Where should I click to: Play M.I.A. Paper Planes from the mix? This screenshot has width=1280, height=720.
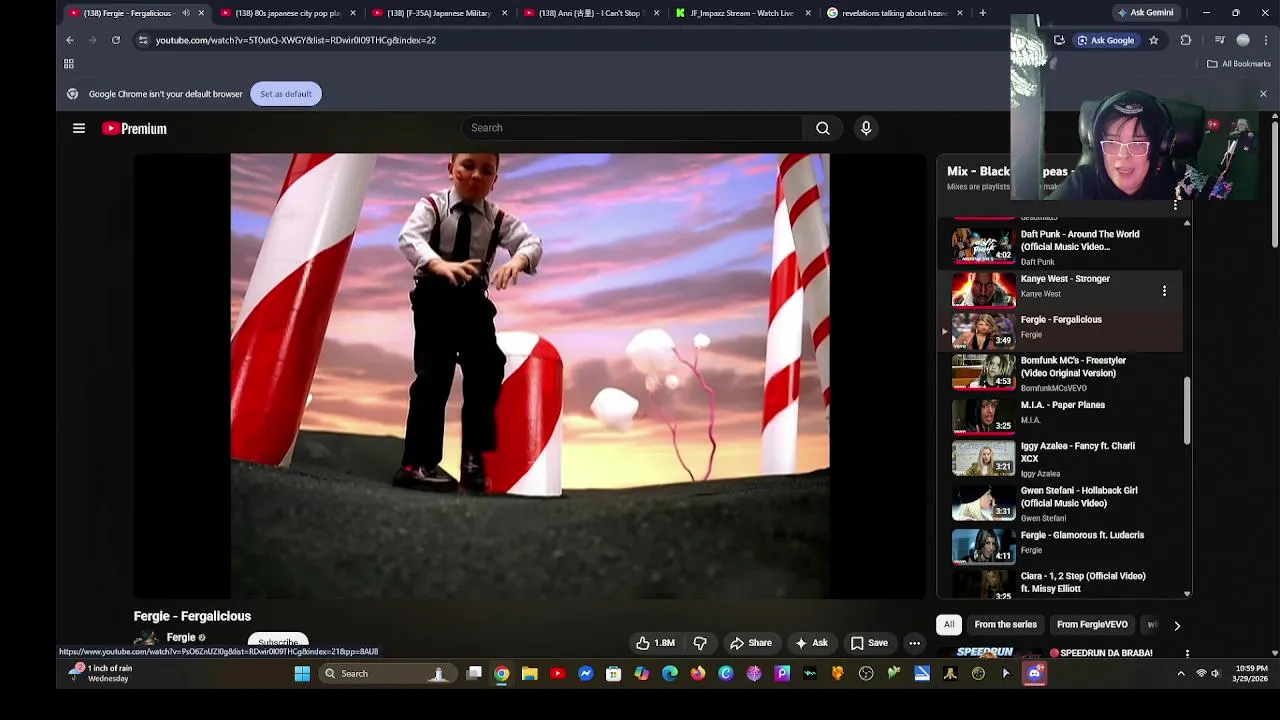point(1060,414)
